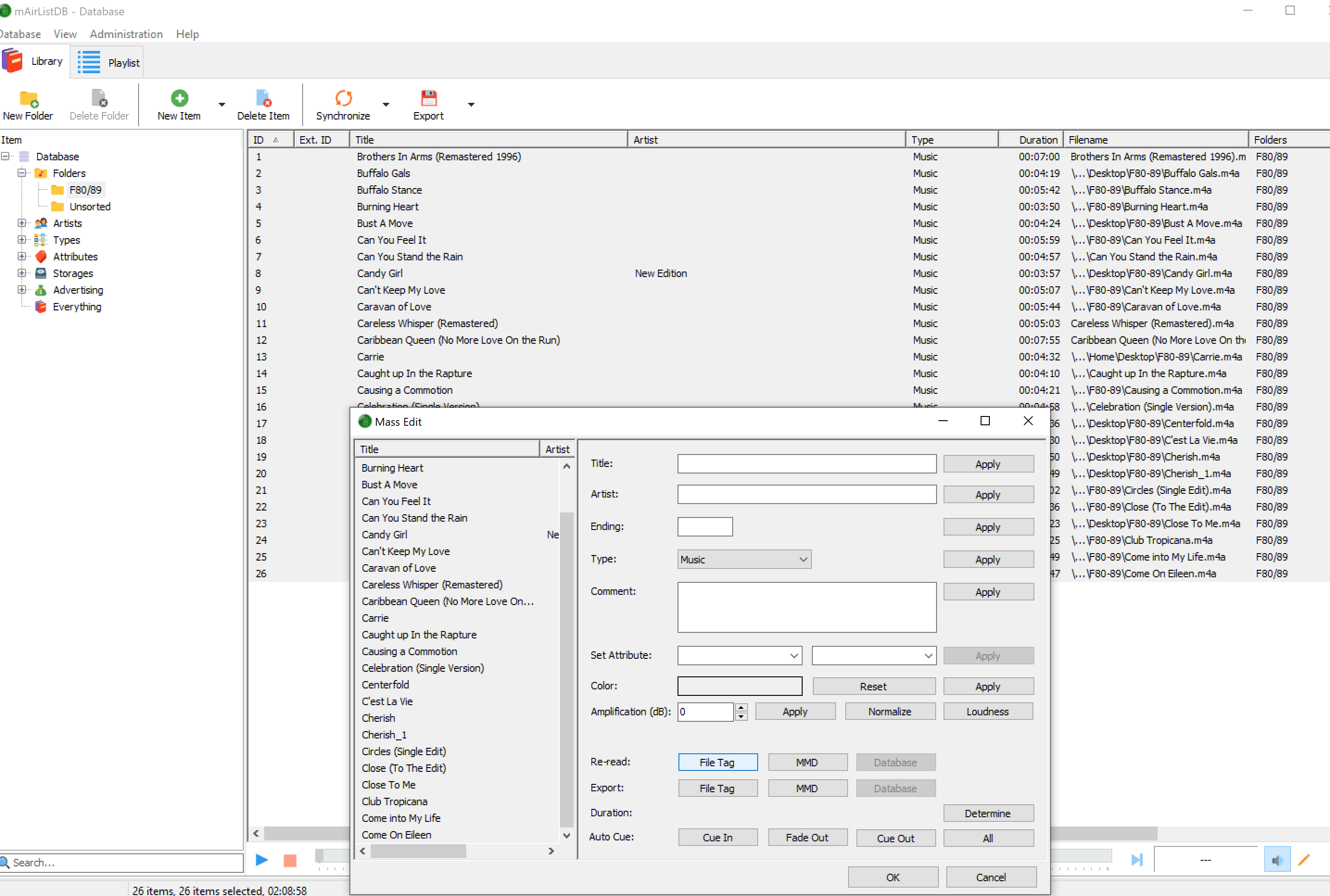Toggle the speaker volume icon

[1277, 860]
